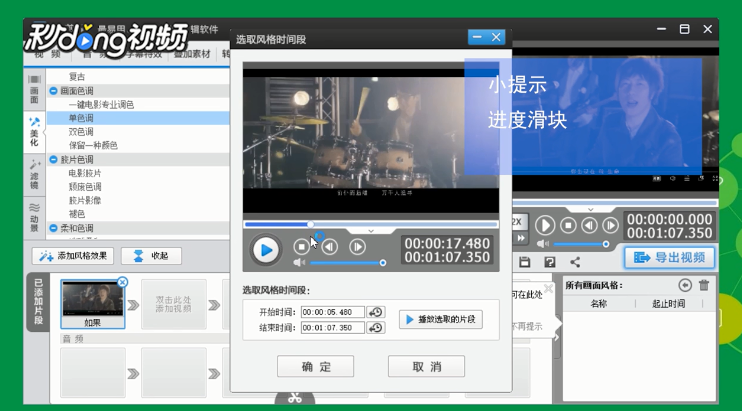The height and width of the screenshot is (411, 742).
Task: Set start time from the current position
Action: point(376,312)
